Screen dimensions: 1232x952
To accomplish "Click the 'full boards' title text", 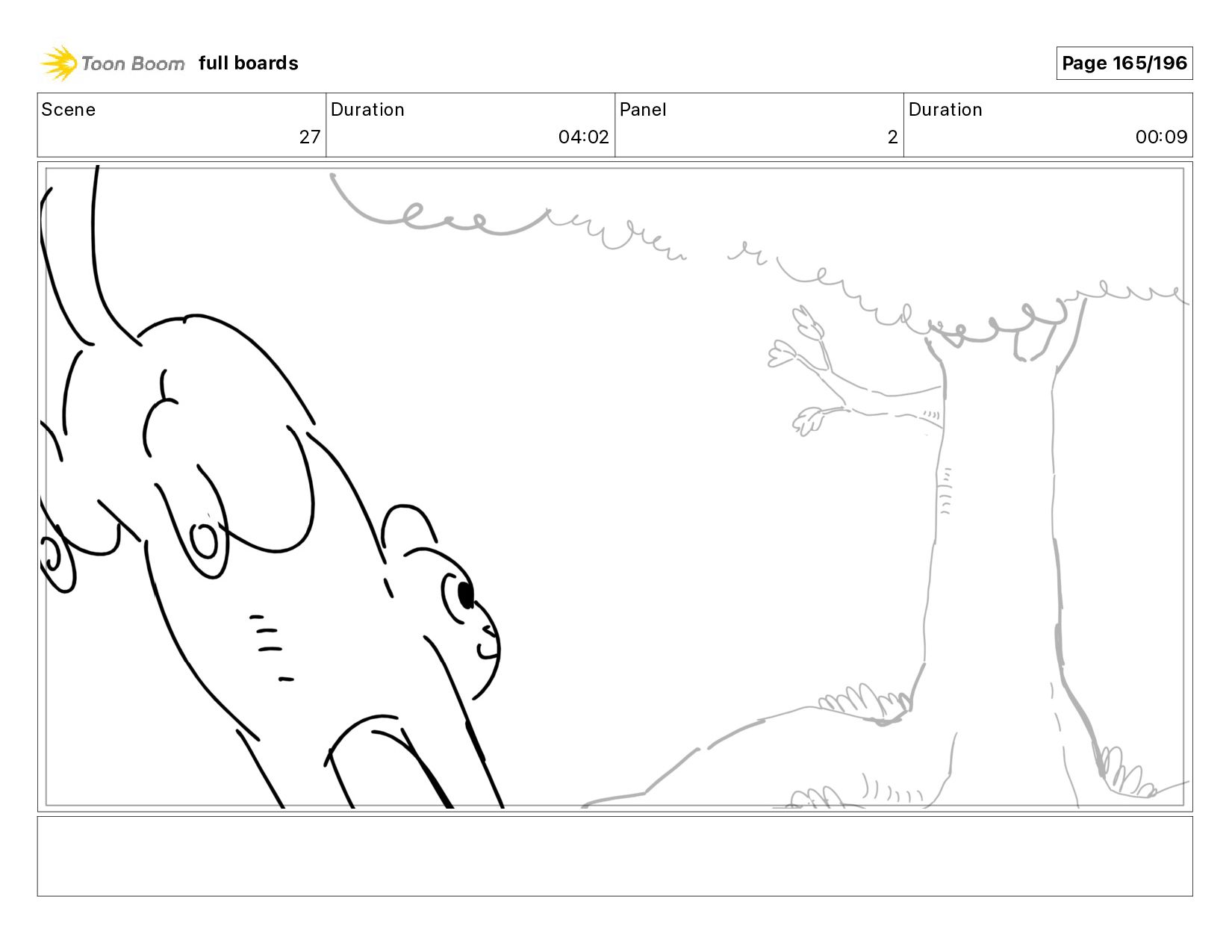I will [x=249, y=63].
